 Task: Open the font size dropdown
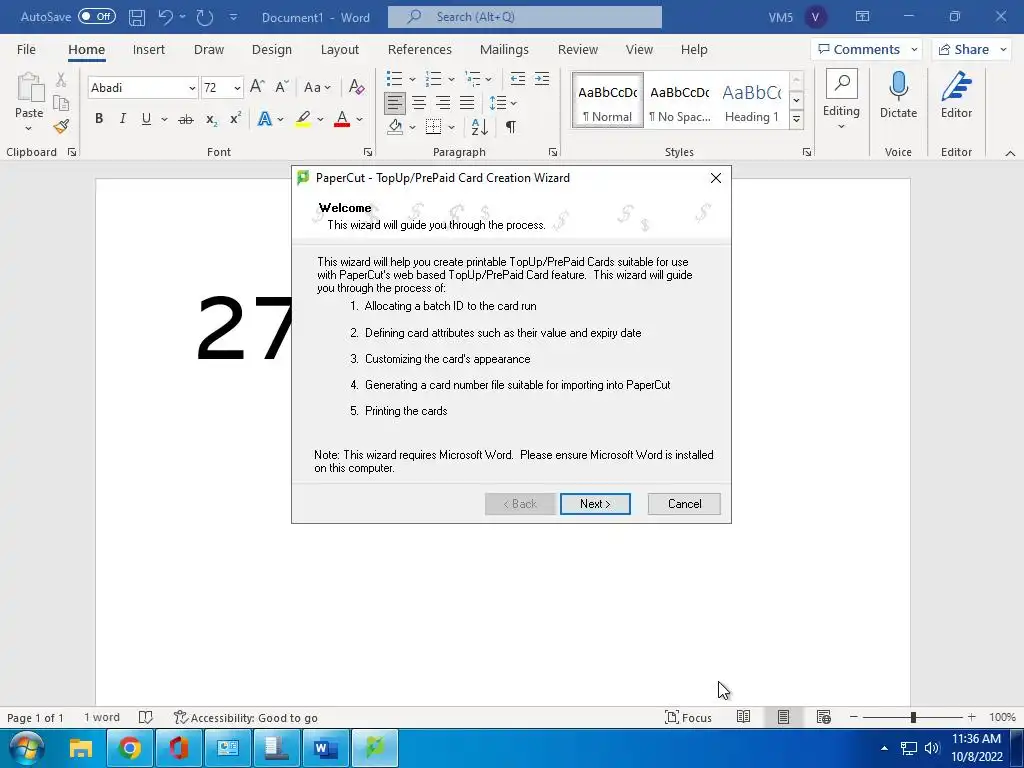click(237, 88)
